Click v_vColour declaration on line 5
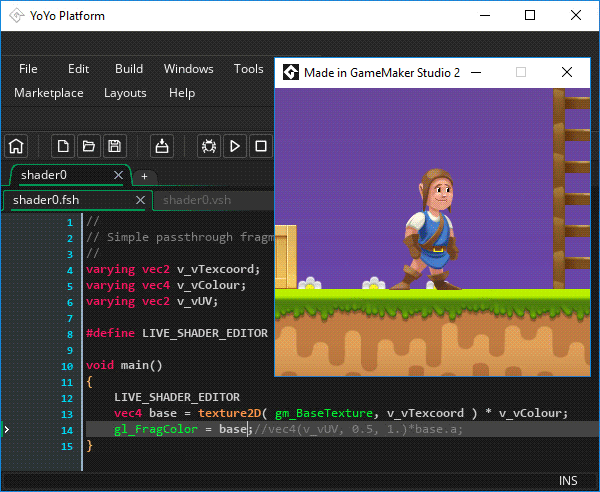The height and width of the screenshot is (492, 600). click(211, 285)
